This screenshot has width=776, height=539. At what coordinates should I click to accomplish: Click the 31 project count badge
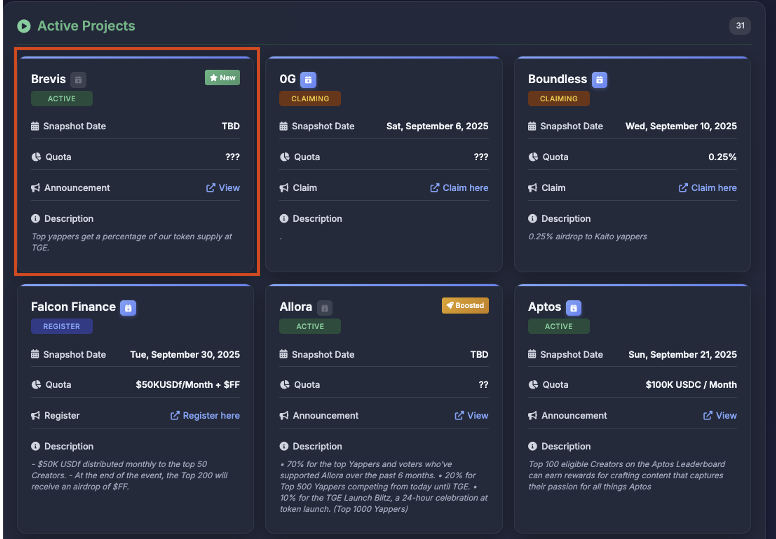pyautogui.click(x=740, y=26)
